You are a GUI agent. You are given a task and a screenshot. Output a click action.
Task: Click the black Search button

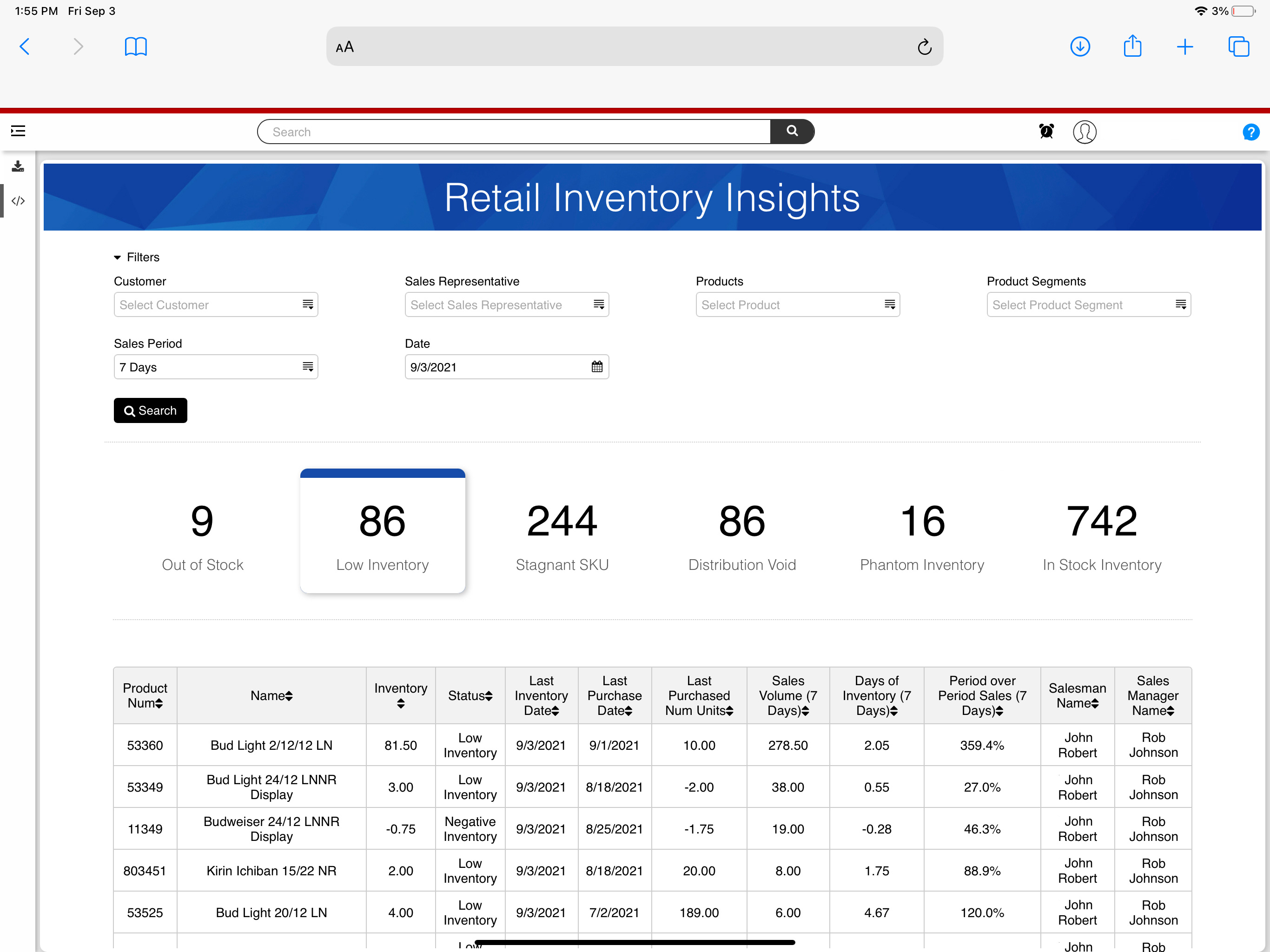(150, 410)
